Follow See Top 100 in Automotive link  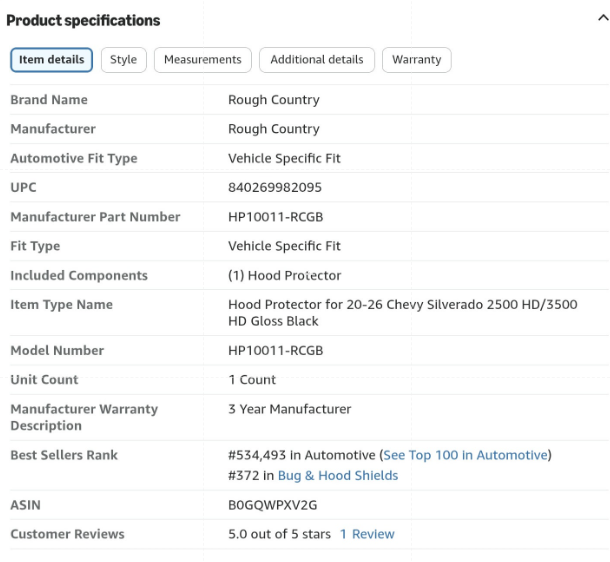click(465, 455)
